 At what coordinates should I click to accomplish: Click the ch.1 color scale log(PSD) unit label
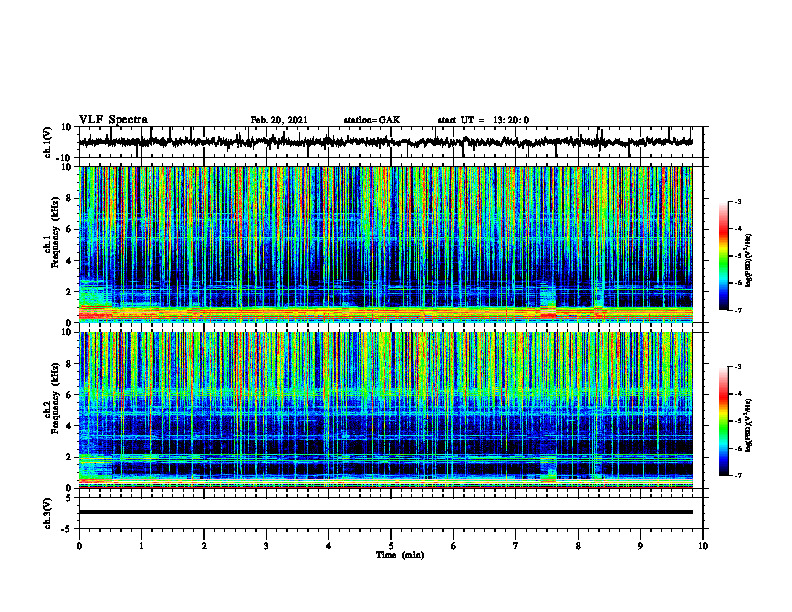749,260
